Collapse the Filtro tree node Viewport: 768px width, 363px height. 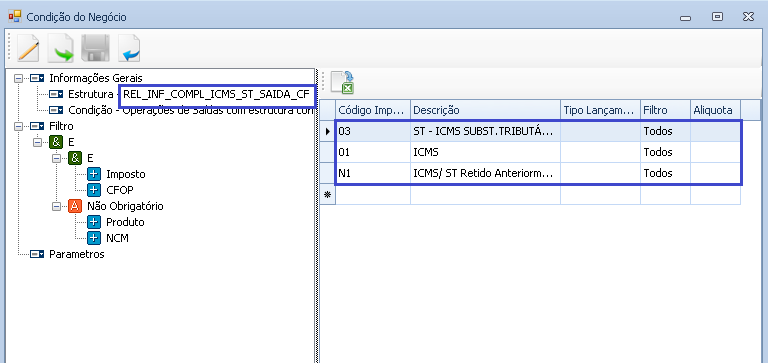pyautogui.click(x=19, y=126)
